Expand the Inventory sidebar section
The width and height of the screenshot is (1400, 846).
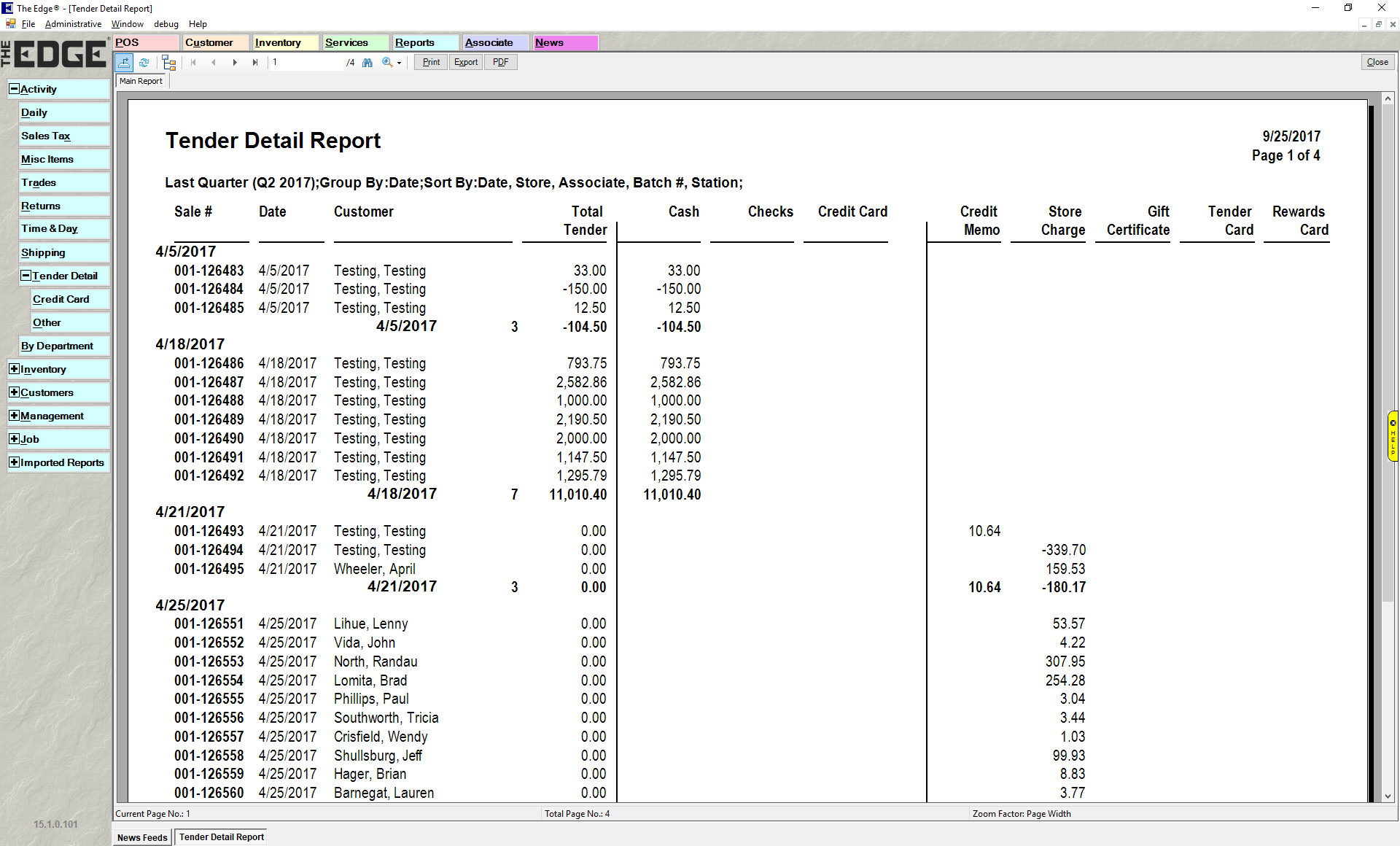tap(14, 369)
